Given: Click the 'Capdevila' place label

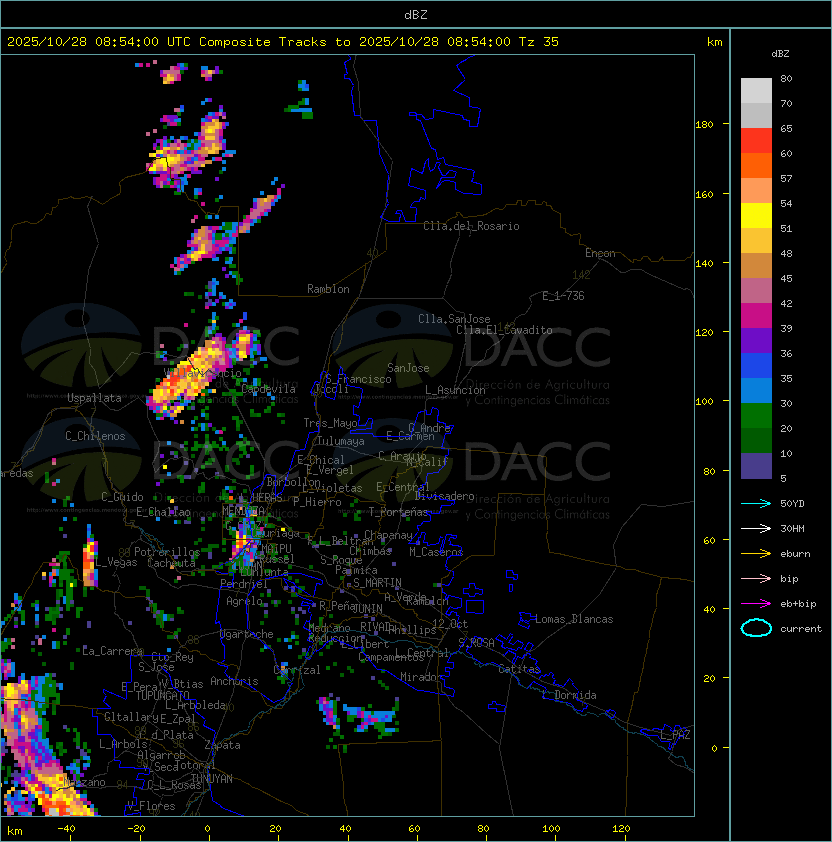Looking at the screenshot, I should 268,389.
